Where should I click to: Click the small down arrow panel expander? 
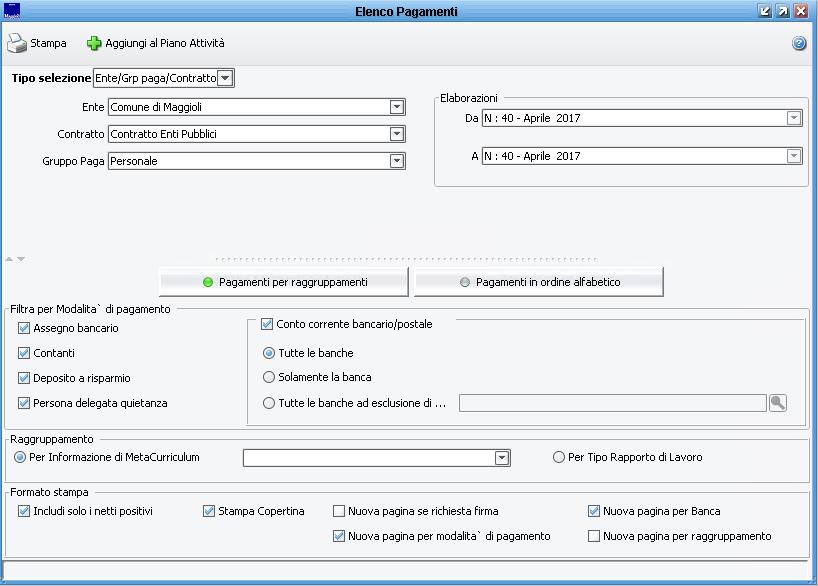(21, 259)
